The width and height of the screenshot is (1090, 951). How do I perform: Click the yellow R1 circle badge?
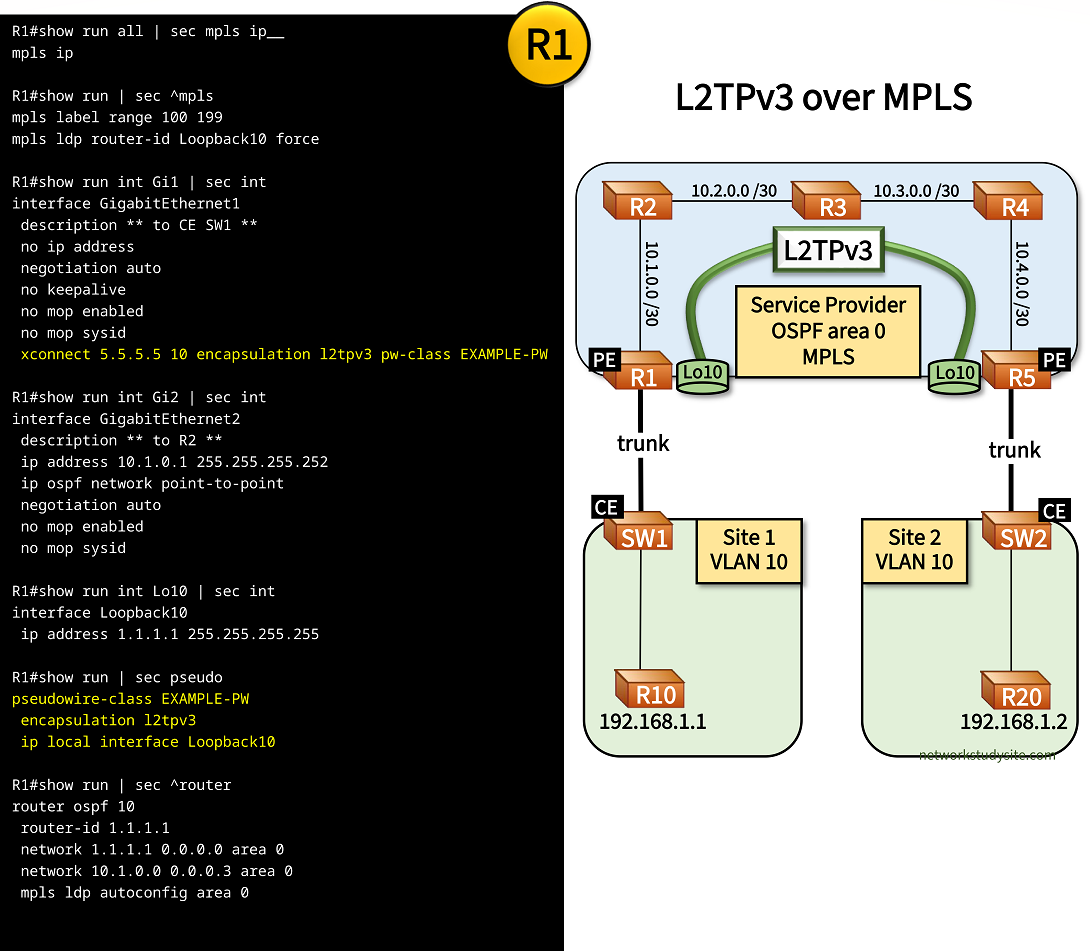(x=548, y=46)
